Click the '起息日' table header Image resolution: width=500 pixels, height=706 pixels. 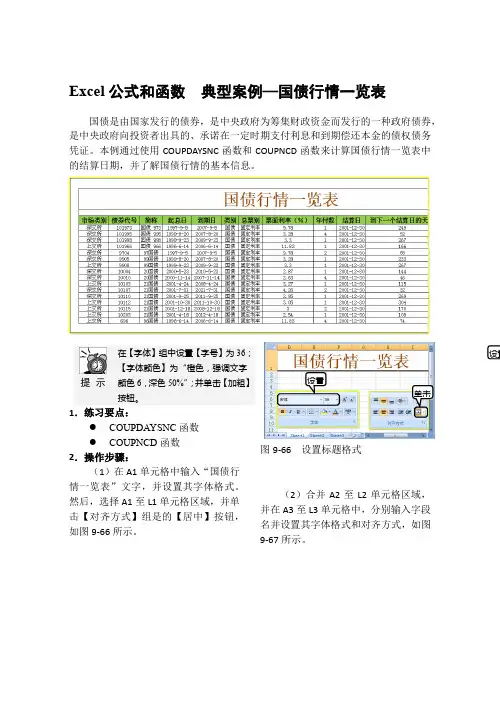(x=177, y=220)
